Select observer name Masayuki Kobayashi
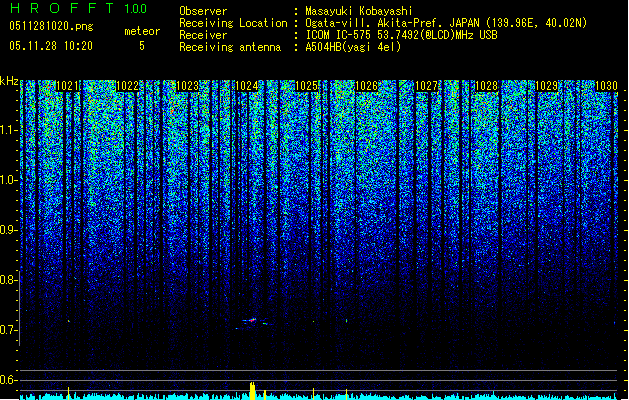The image size is (629, 400). (359, 11)
